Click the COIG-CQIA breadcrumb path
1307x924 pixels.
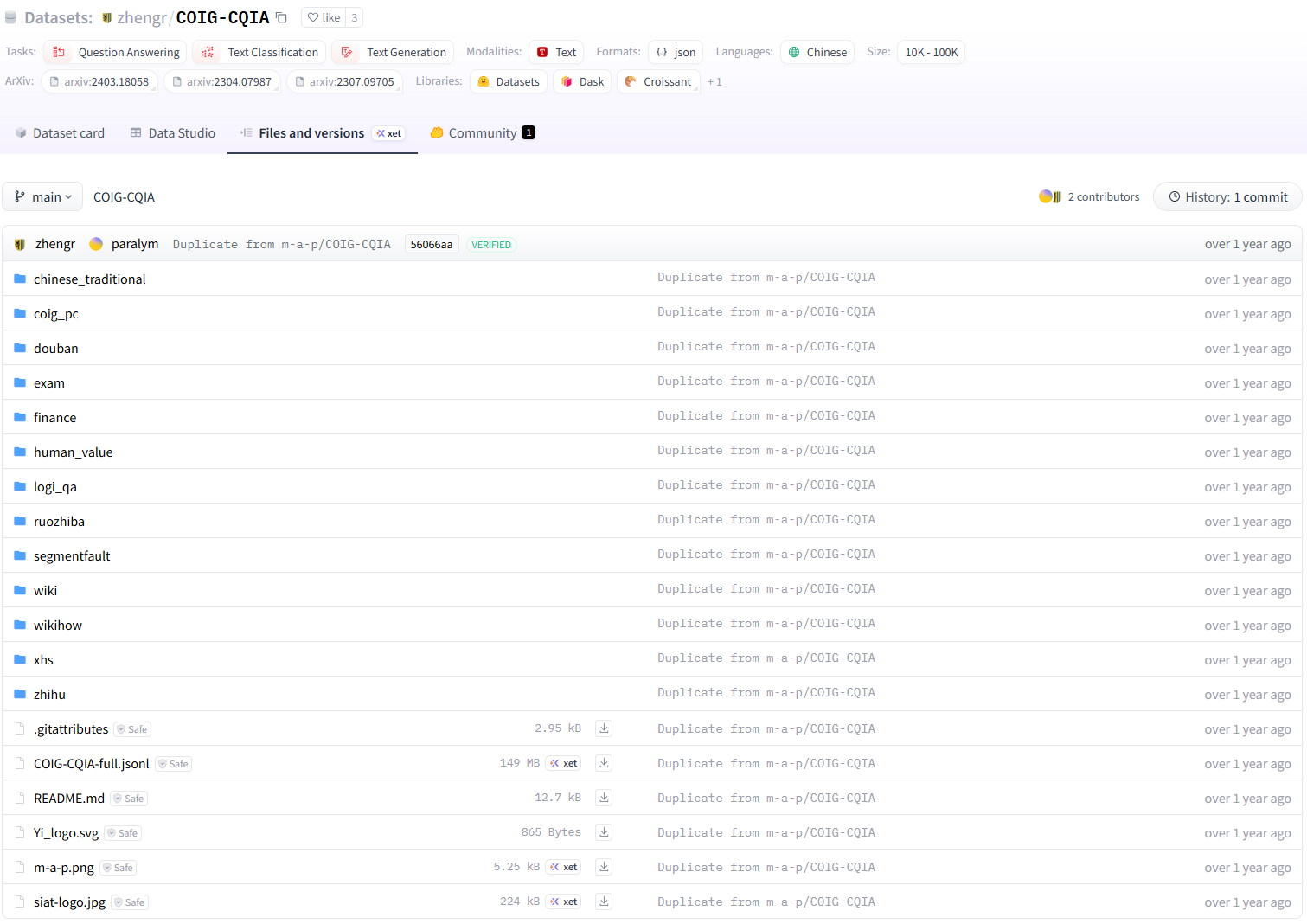[124, 197]
